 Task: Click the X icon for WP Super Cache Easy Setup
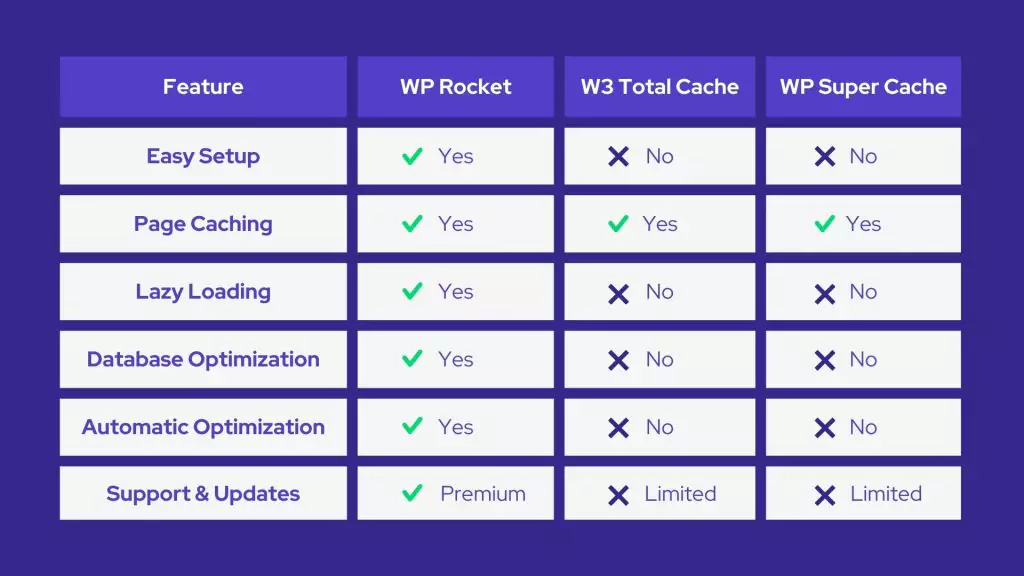824,157
